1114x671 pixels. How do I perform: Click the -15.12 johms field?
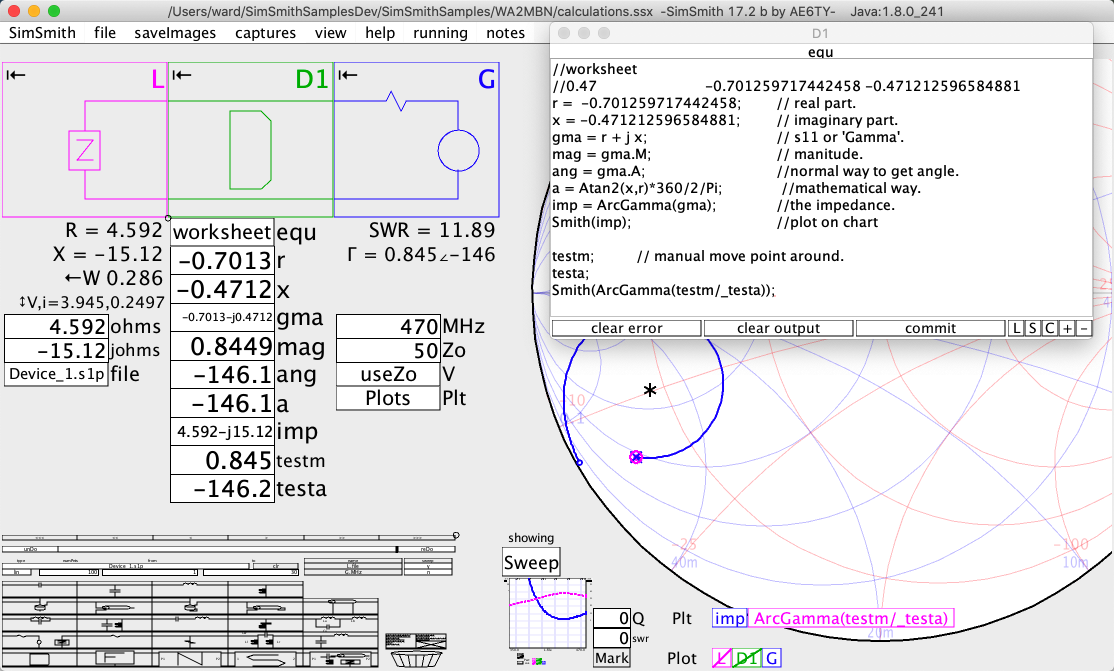pos(56,350)
